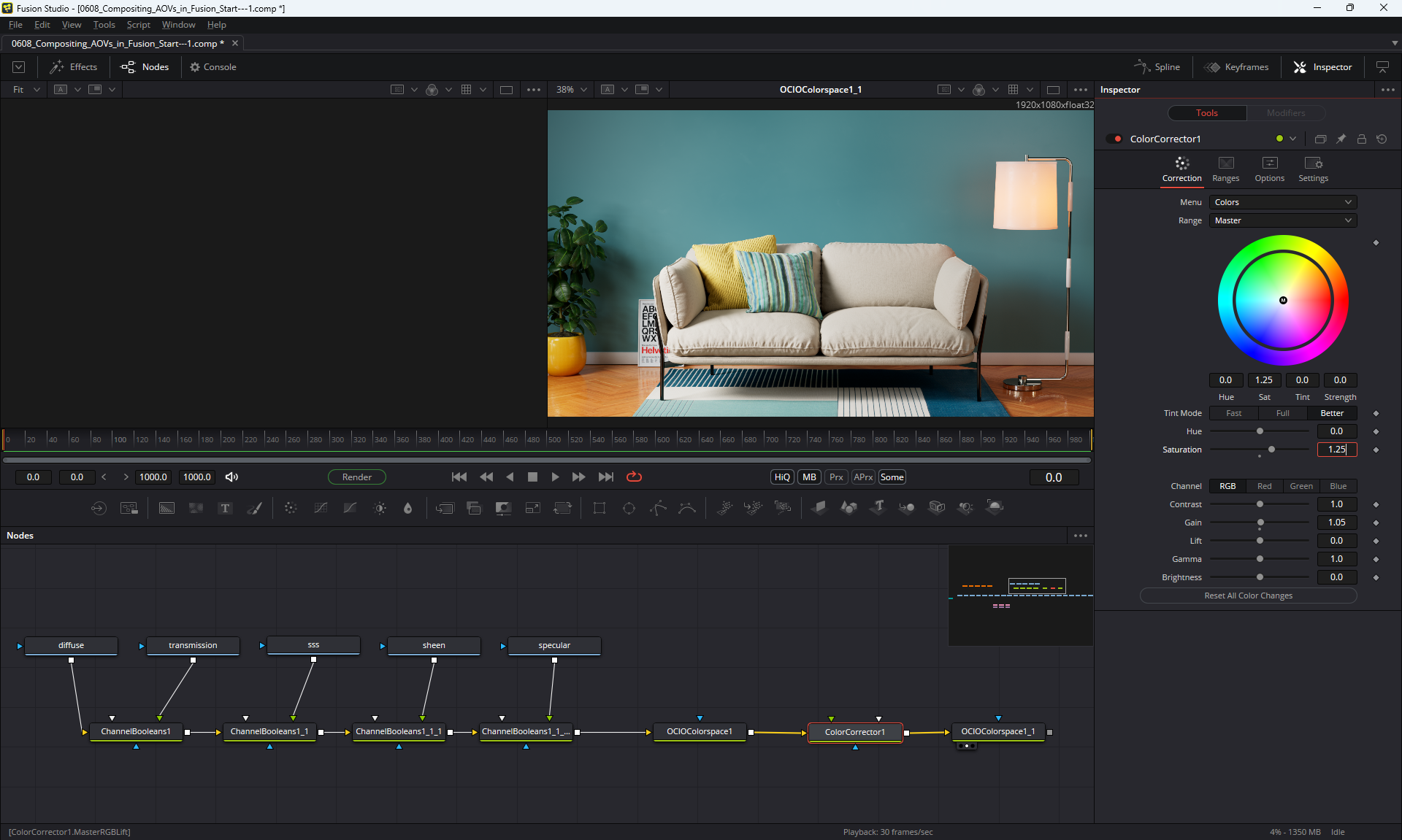Select the Better tint mode

click(1331, 413)
